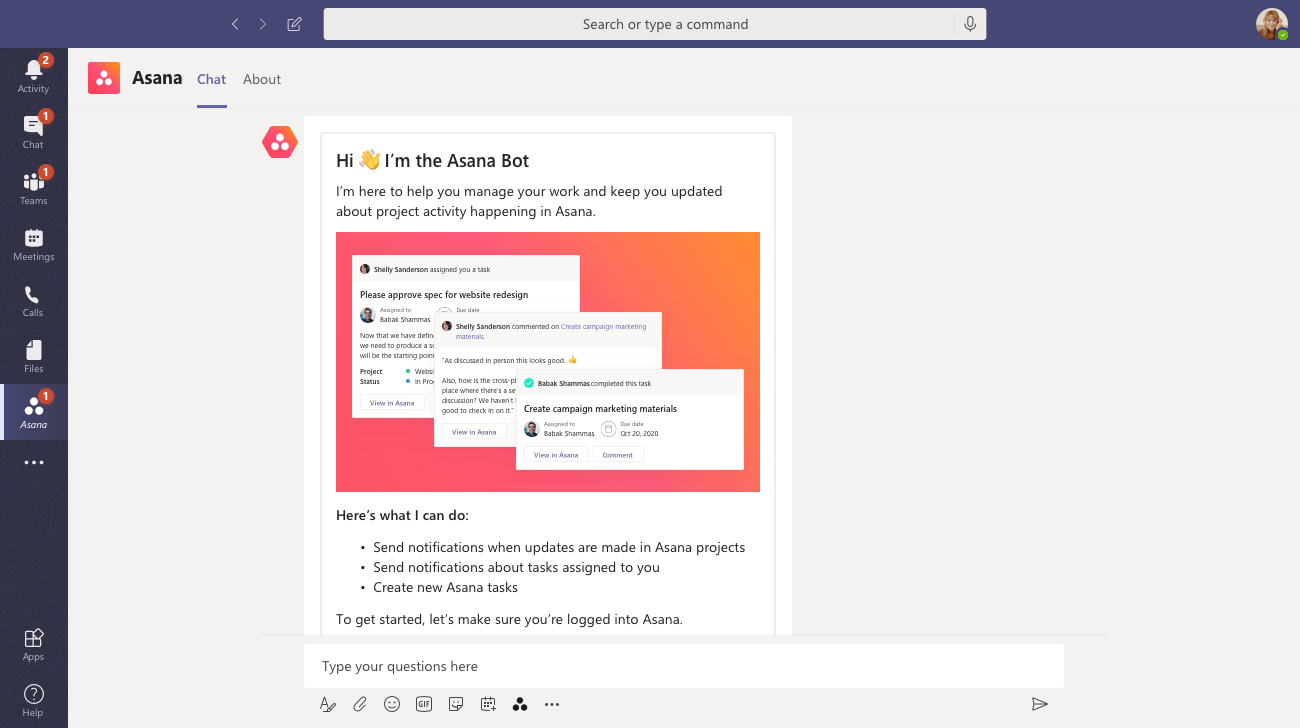Navigate back with the left arrow
Image resolution: width=1300 pixels, height=728 pixels.
(x=235, y=24)
